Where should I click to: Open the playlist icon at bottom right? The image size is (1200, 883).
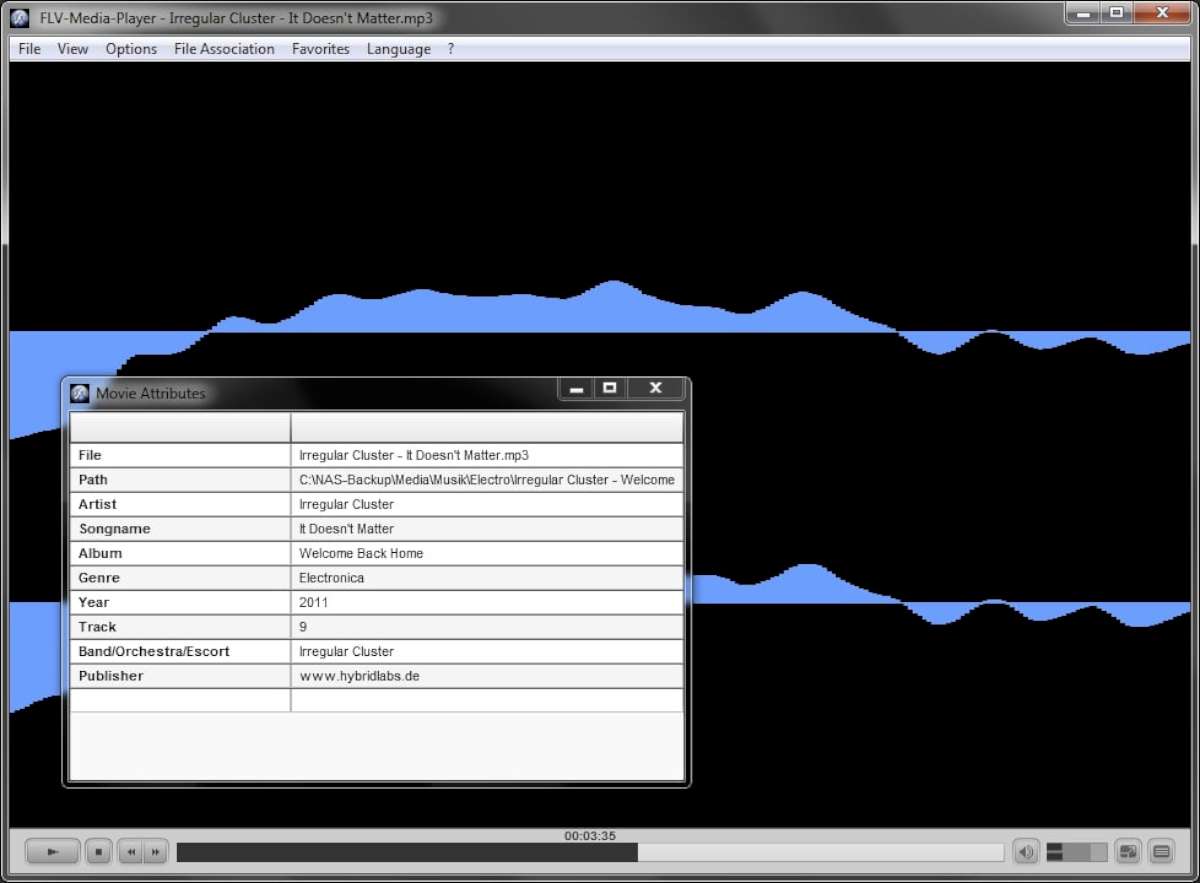pos(1161,852)
